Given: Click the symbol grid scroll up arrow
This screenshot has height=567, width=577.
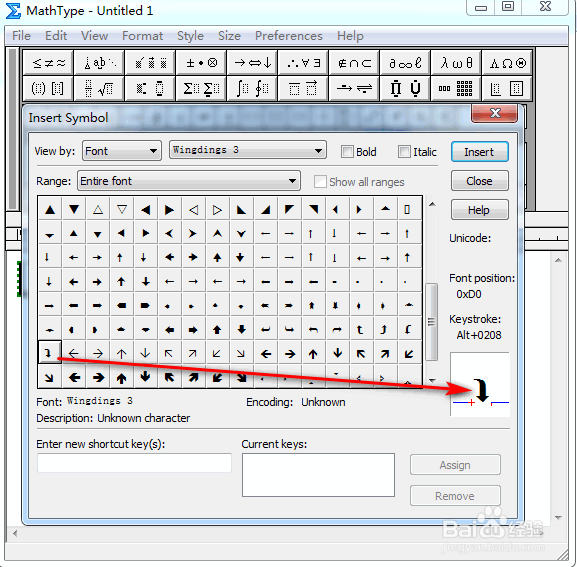Looking at the screenshot, I should 432,204.
